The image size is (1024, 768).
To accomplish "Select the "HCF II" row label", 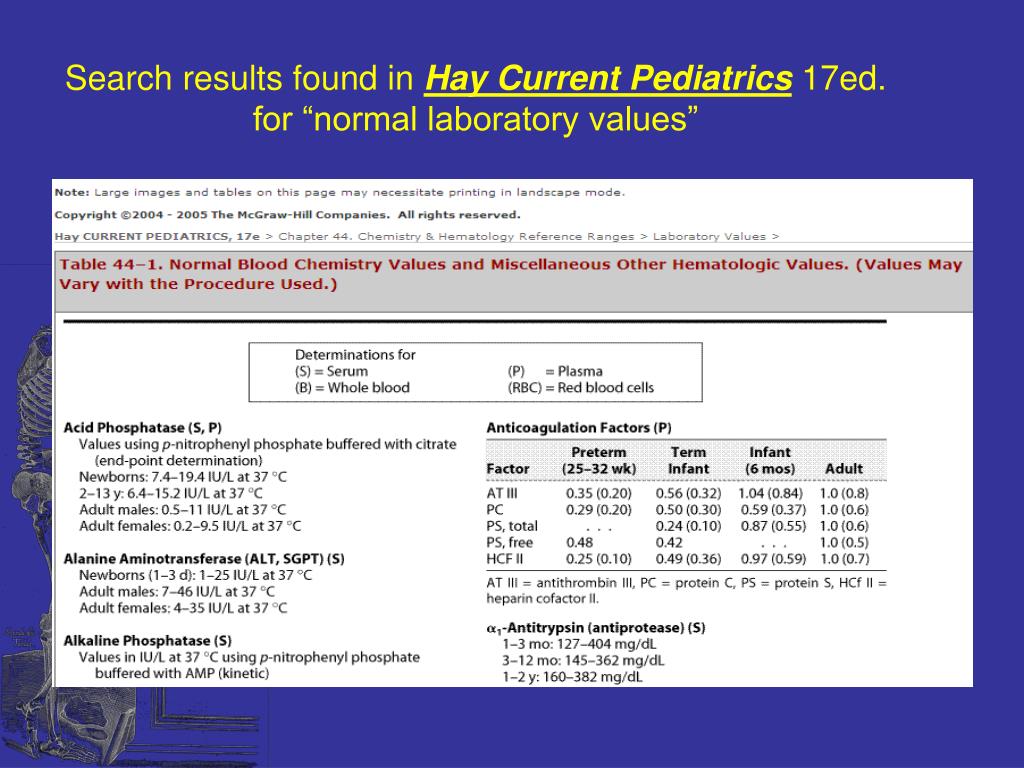I will click(x=505, y=559).
